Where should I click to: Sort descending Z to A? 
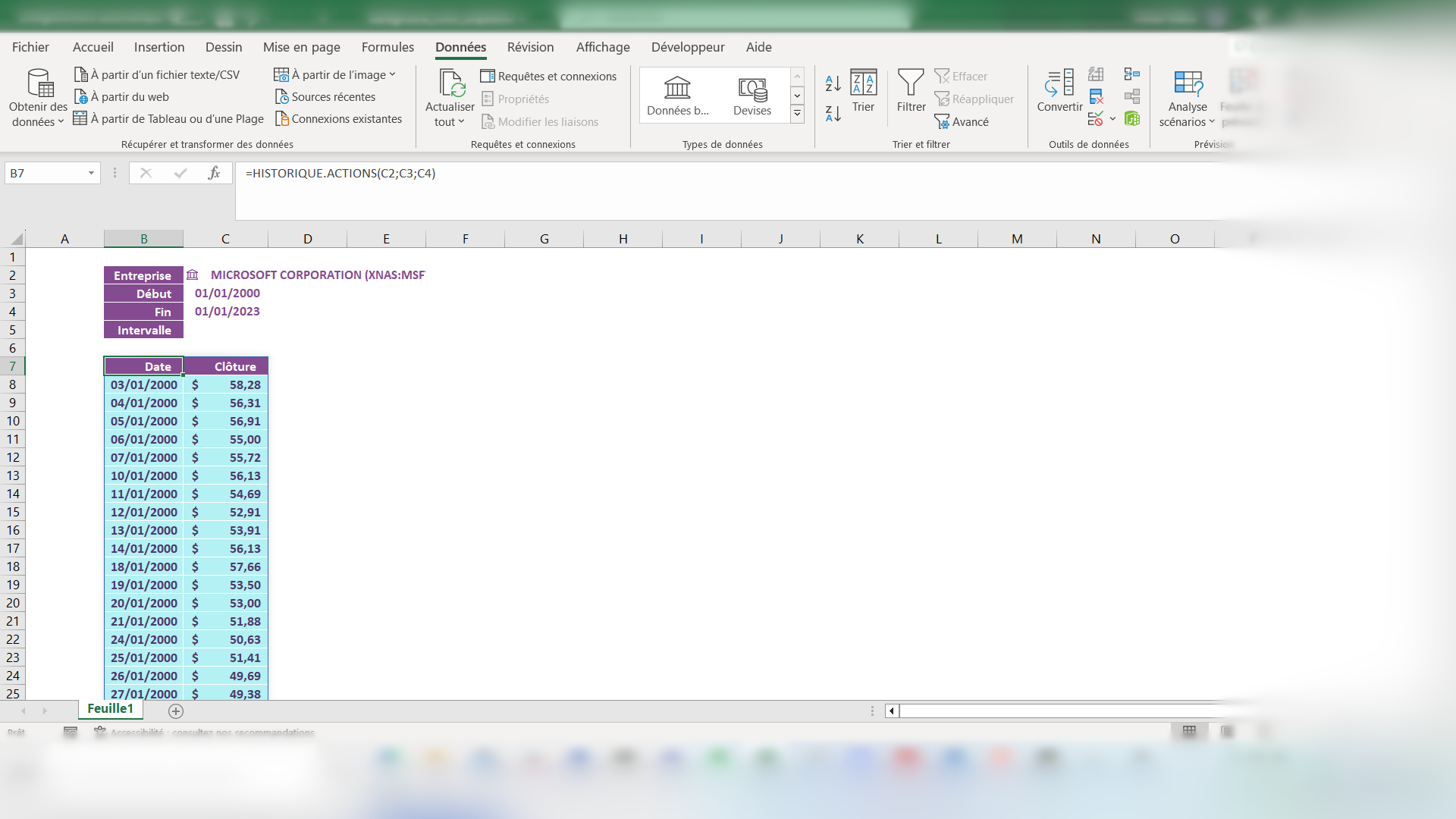pos(833,114)
